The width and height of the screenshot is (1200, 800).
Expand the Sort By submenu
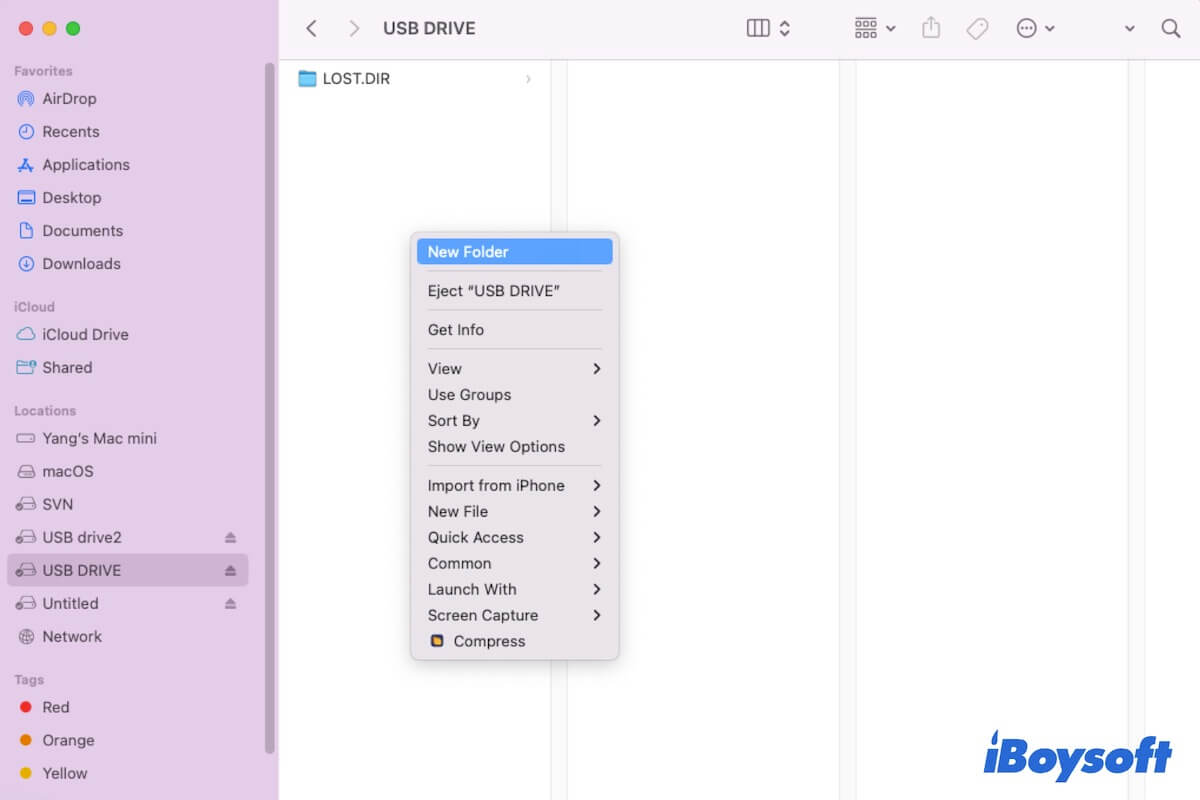(x=453, y=420)
